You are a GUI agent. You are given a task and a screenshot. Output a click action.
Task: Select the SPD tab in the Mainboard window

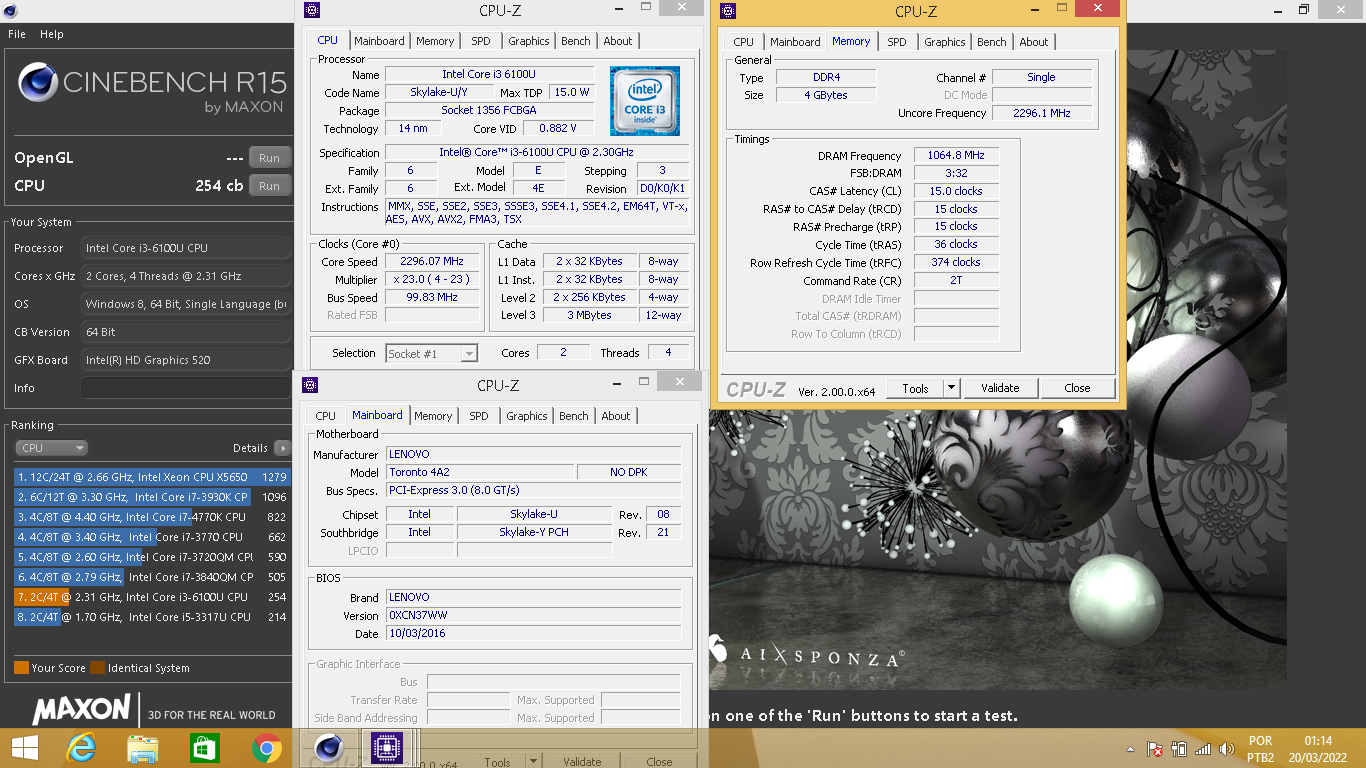(x=479, y=416)
